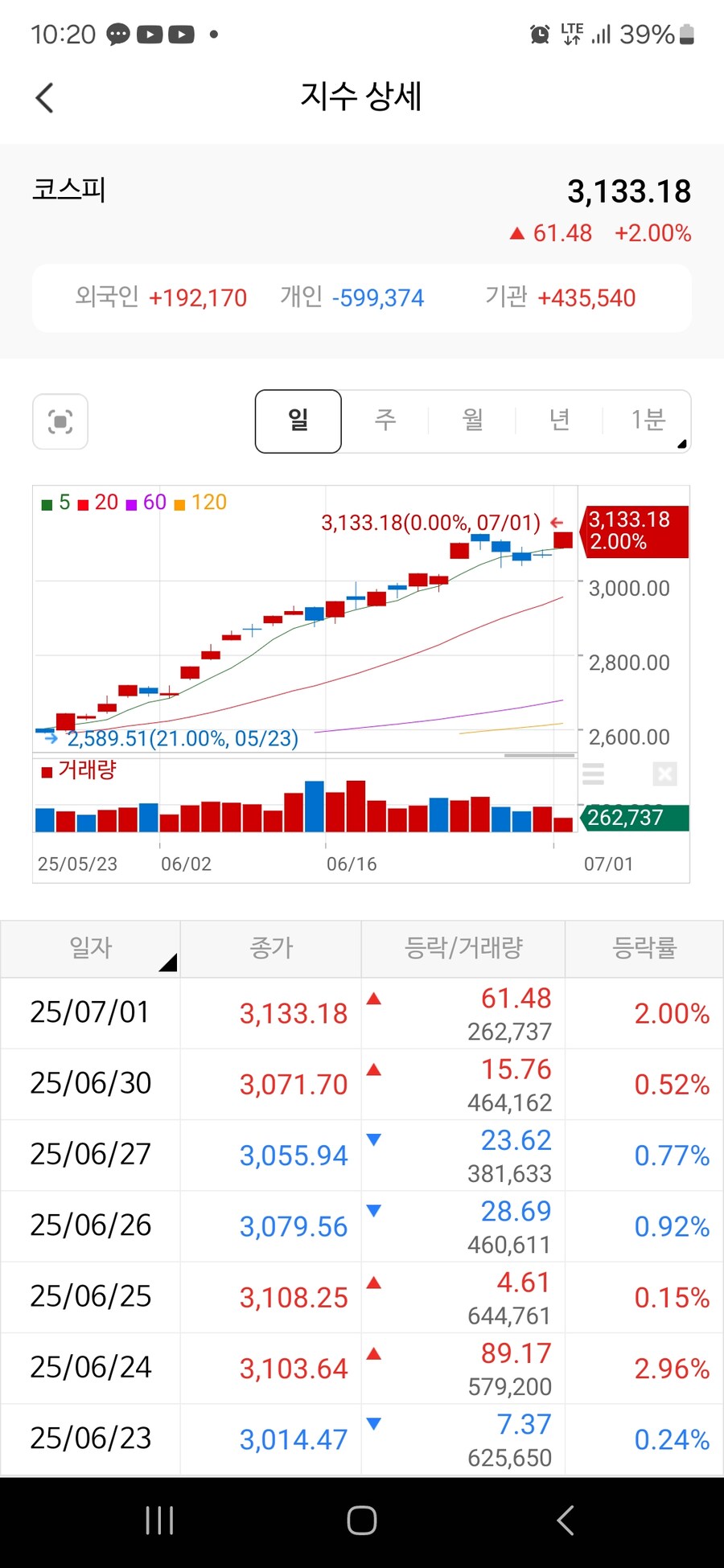Switch chart to 년 (yearly) tab
724x1568 pixels.
[x=559, y=420]
